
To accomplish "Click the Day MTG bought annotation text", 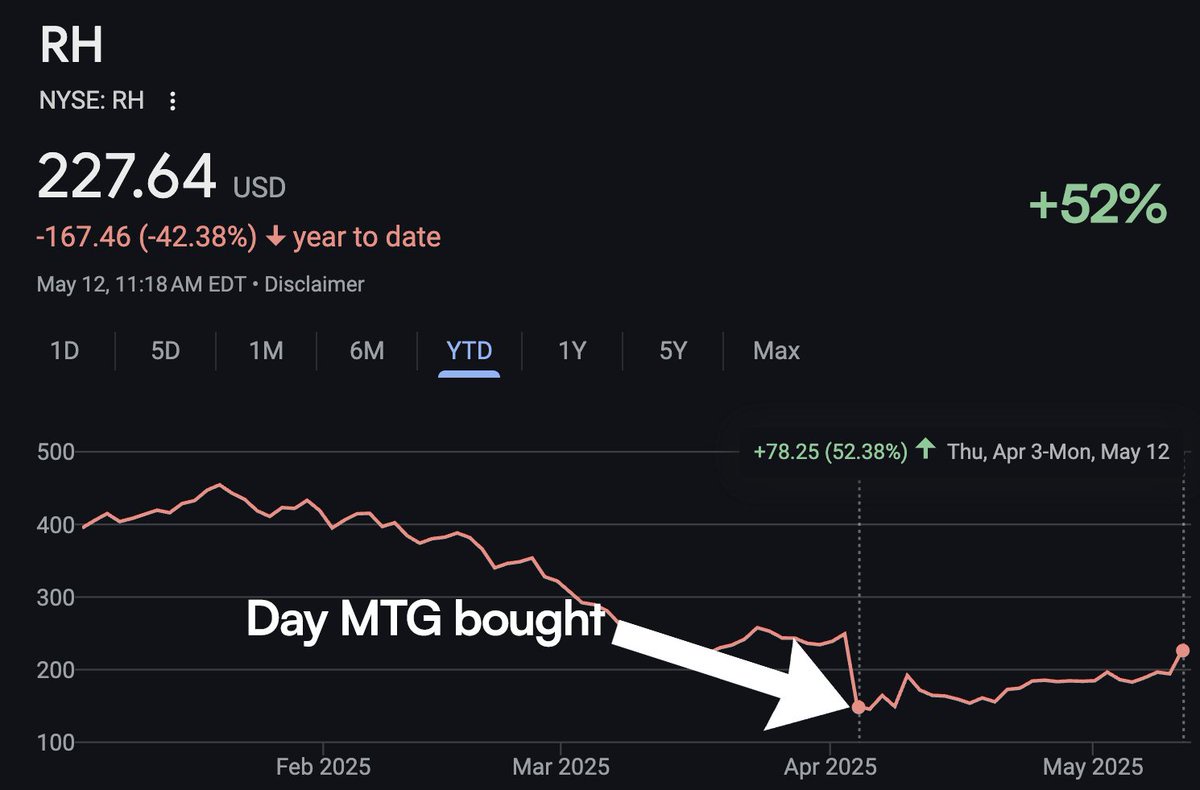I will (x=425, y=621).
